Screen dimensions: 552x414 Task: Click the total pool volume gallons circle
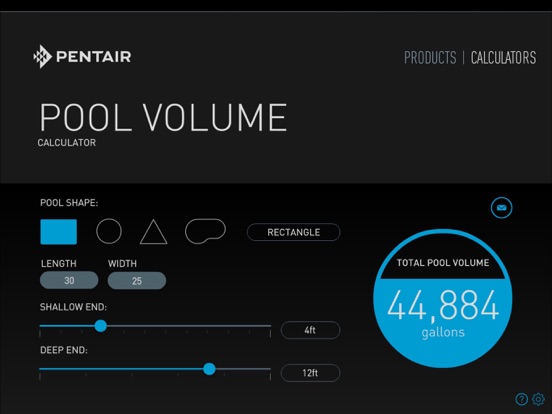click(x=443, y=299)
